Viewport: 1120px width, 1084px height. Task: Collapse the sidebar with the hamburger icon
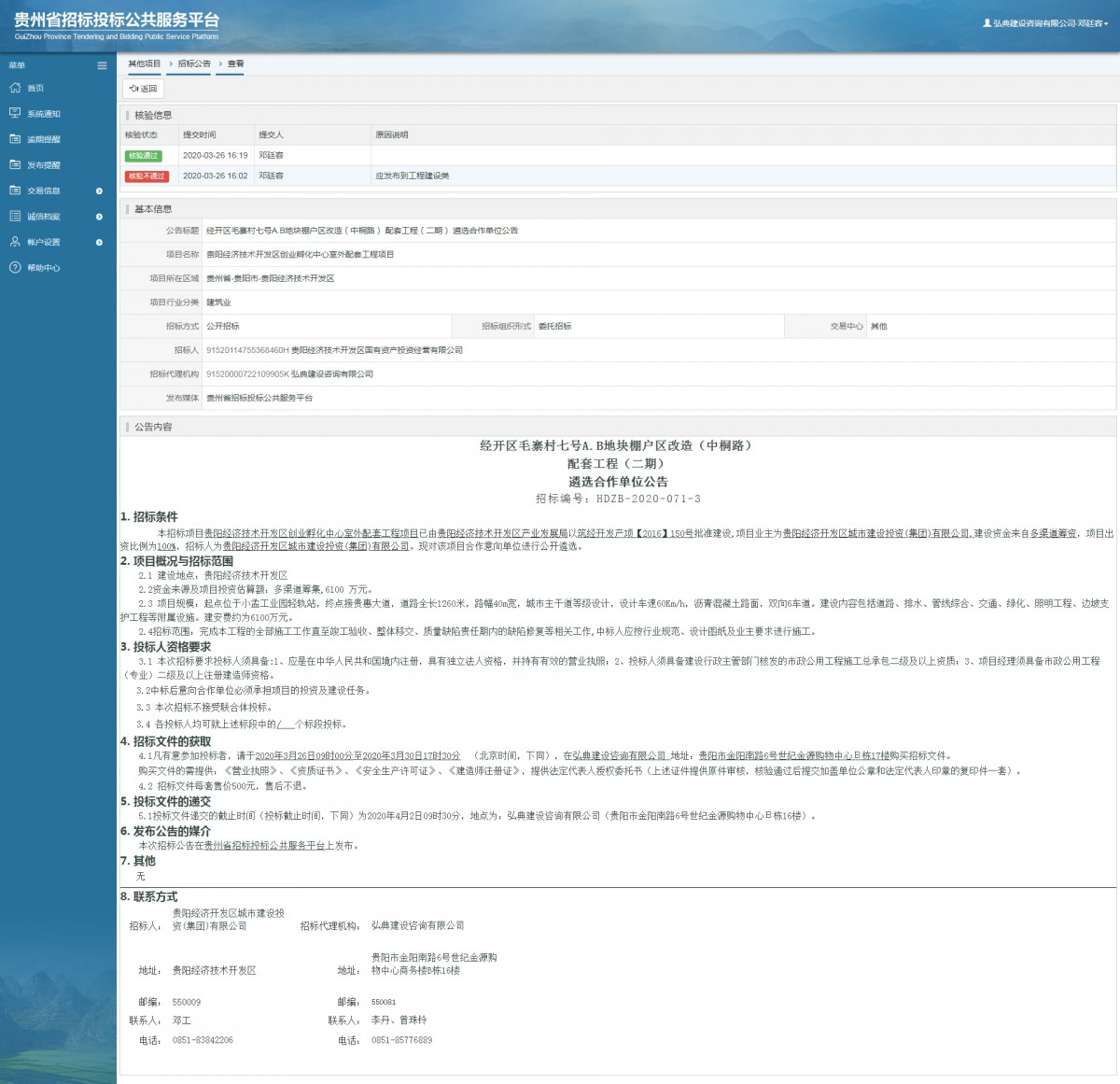[x=102, y=65]
